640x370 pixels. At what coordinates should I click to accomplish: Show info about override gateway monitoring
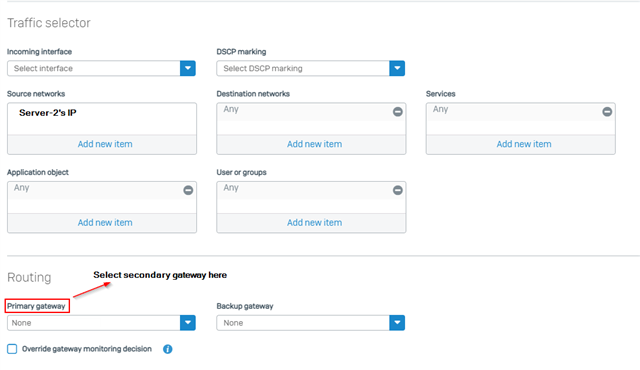click(167, 349)
